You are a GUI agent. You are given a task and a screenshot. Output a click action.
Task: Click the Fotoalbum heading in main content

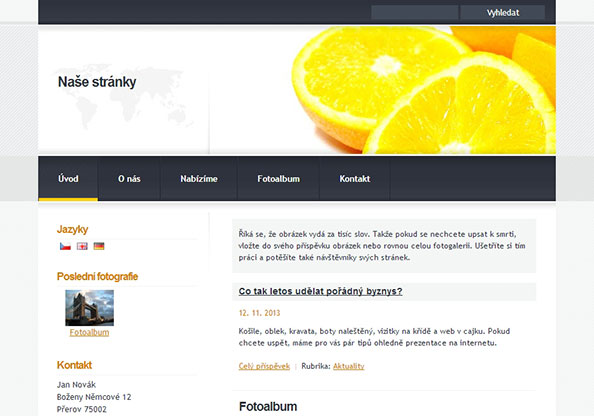268,407
